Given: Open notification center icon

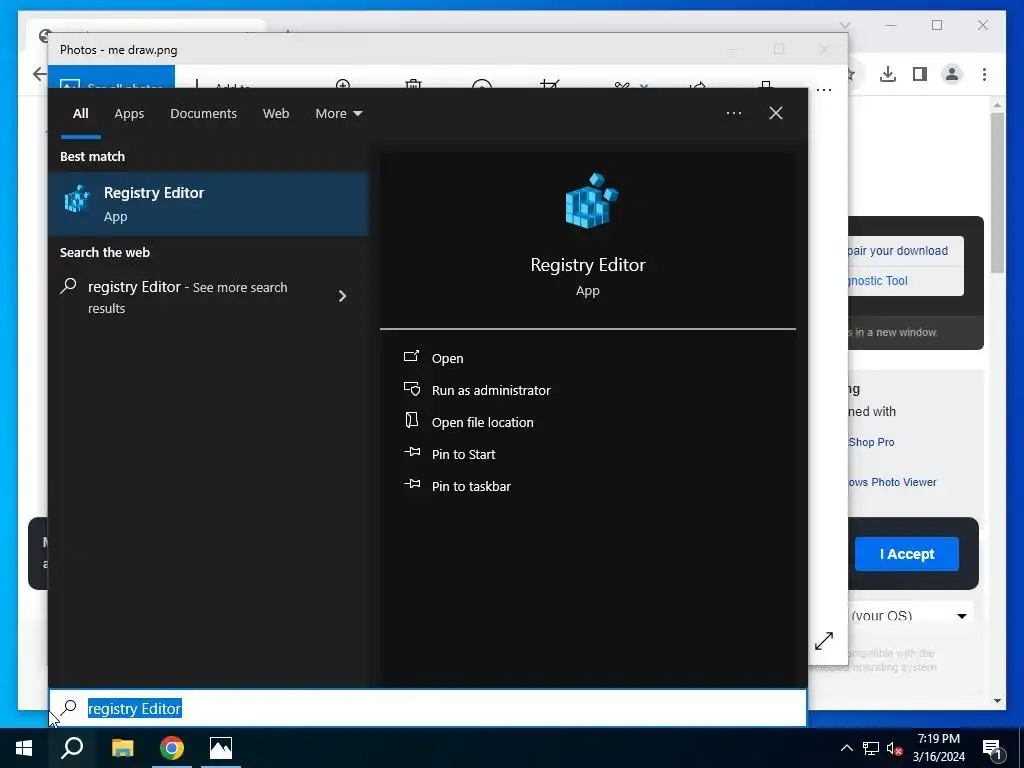Looking at the screenshot, I should coord(992,749).
